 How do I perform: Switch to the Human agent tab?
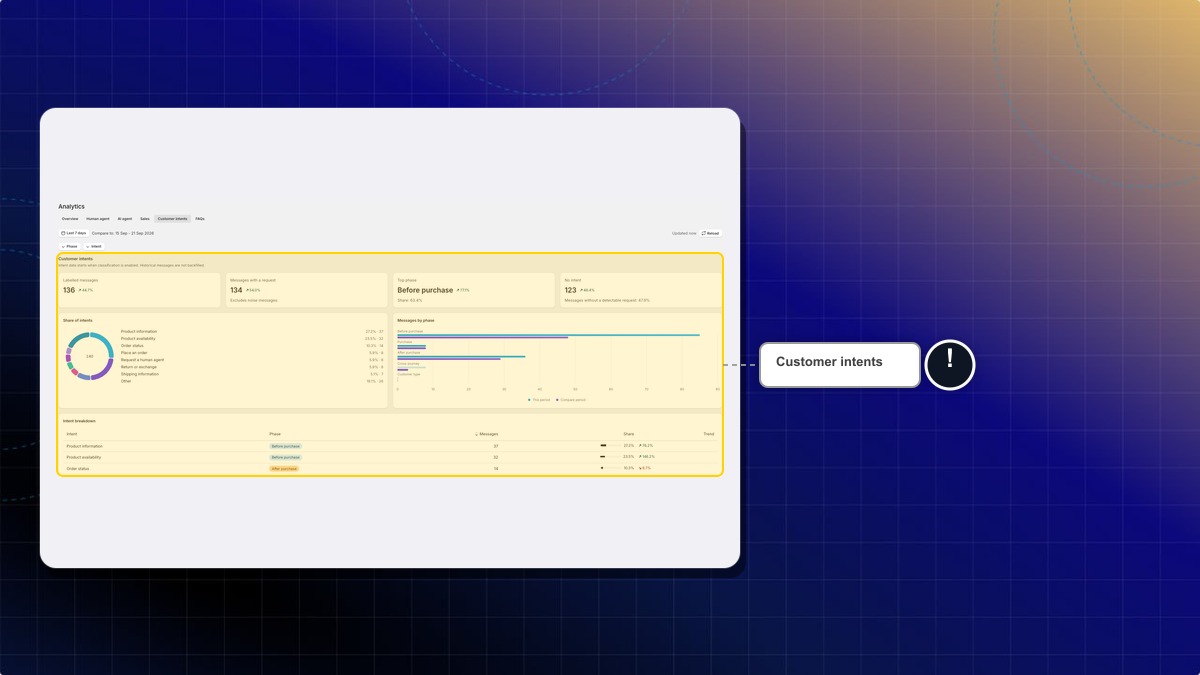click(98, 218)
